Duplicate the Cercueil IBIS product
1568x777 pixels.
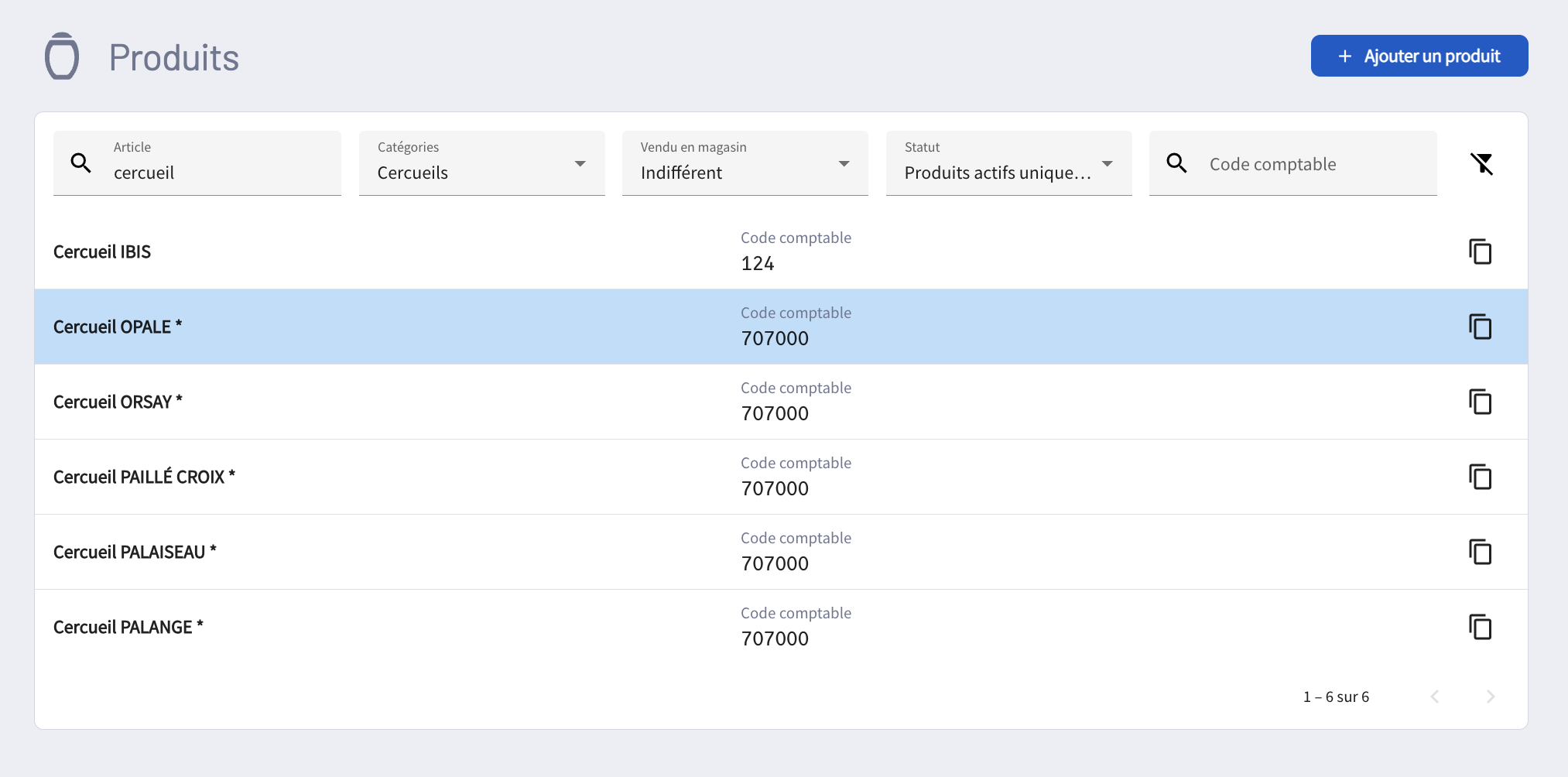(1480, 252)
